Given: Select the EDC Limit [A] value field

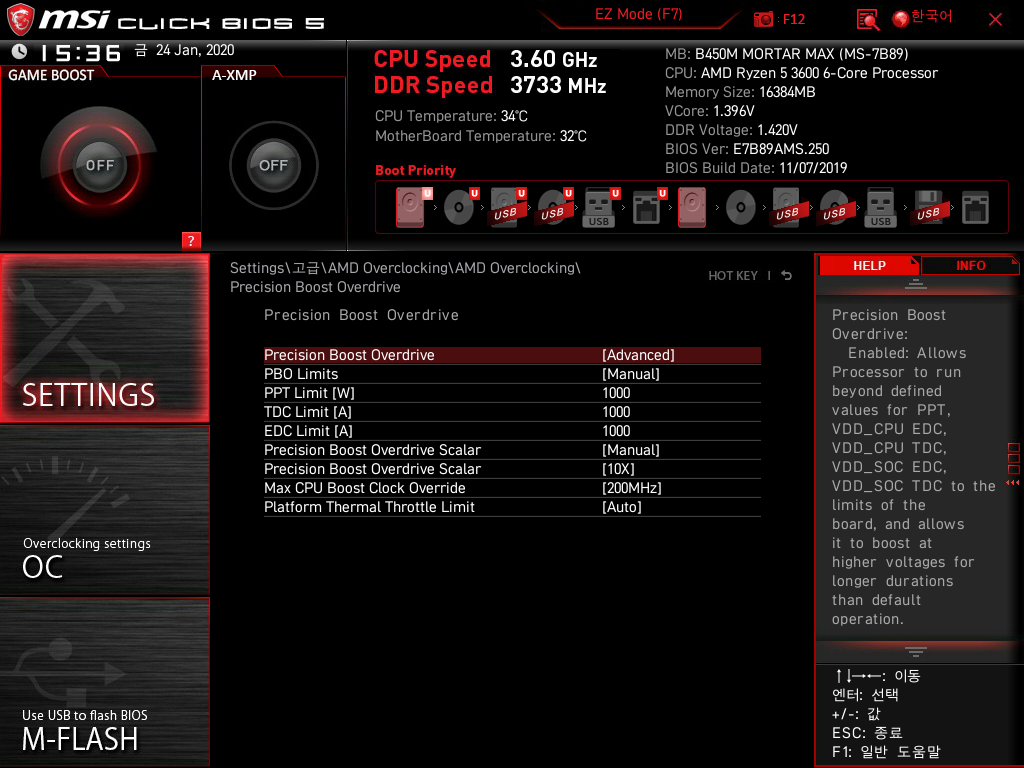Looking at the screenshot, I should pyautogui.click(x=616, y=430).
